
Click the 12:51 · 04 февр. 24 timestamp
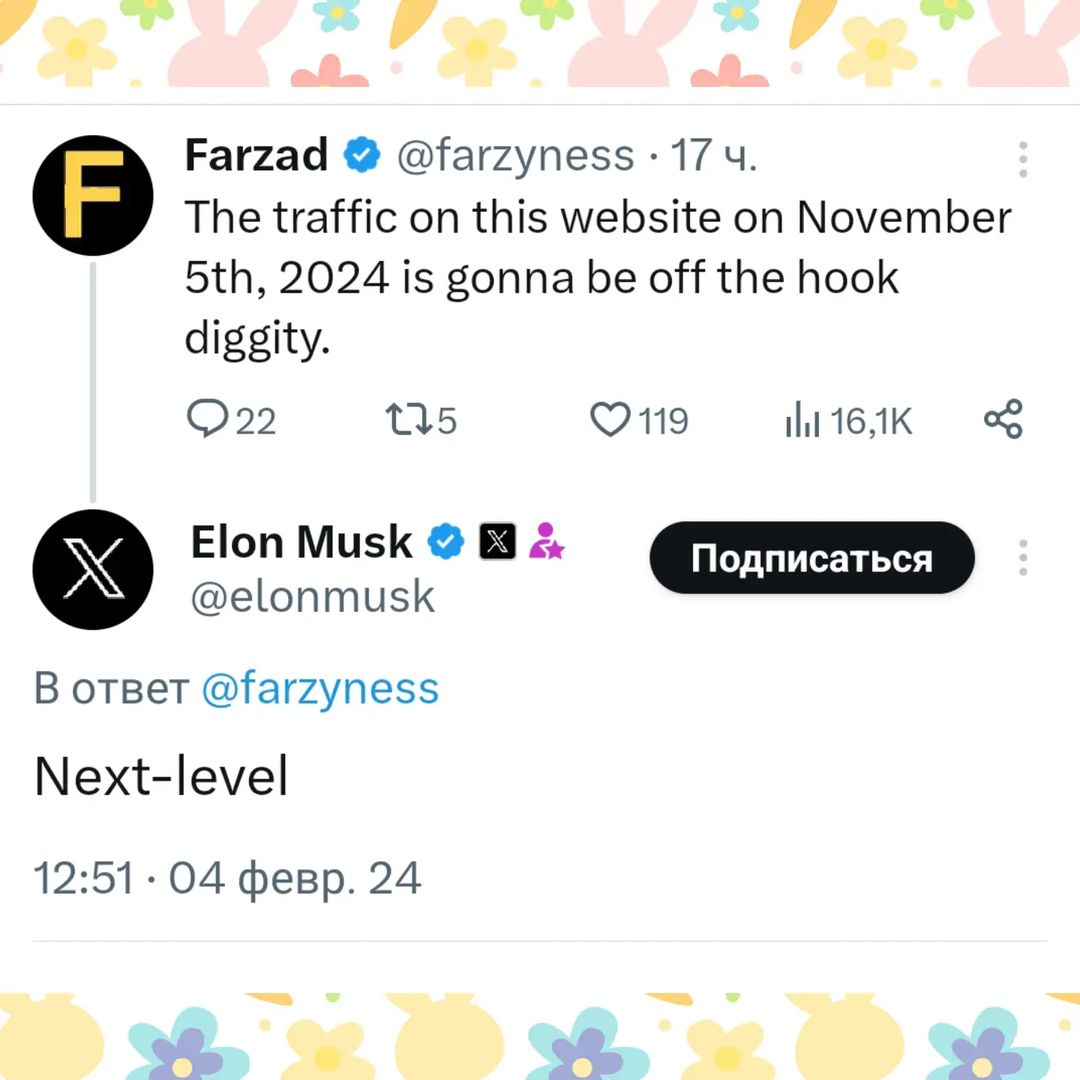click(227, 878)
